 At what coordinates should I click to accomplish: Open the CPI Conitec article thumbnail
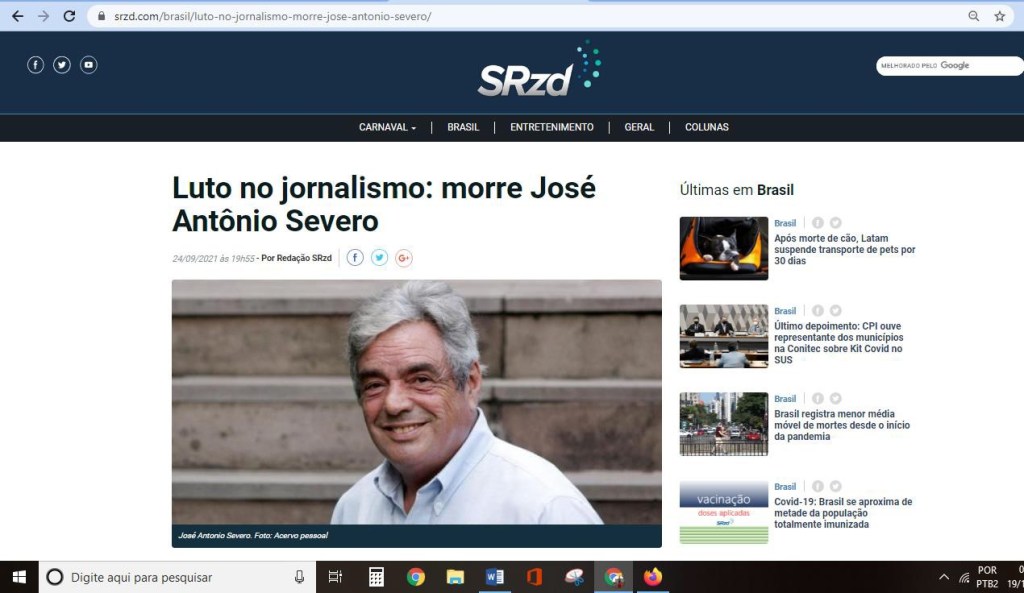pos(723,336)
